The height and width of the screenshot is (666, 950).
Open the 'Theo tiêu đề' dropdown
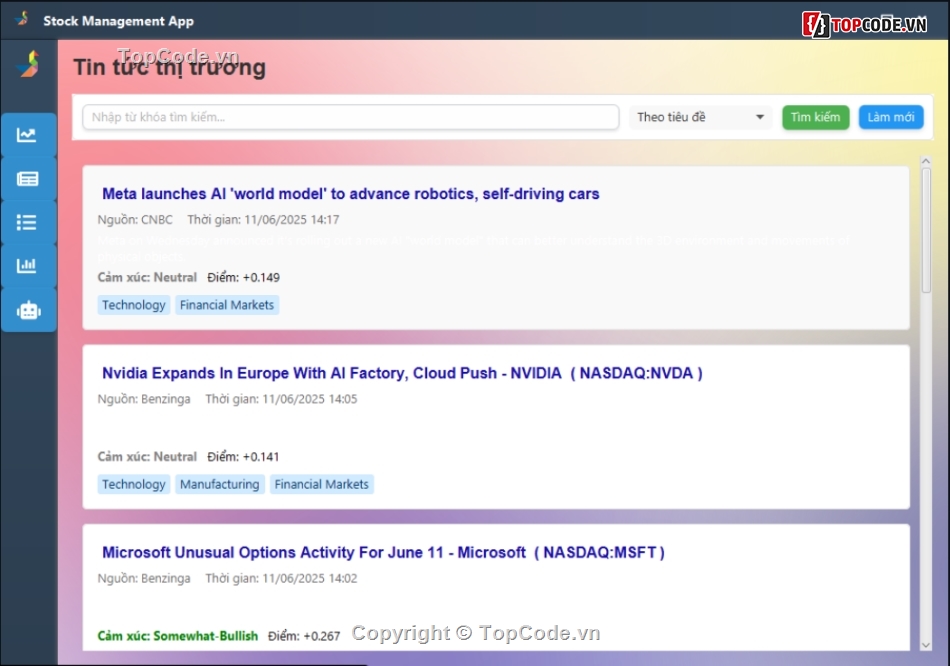(x=700, y=117)
